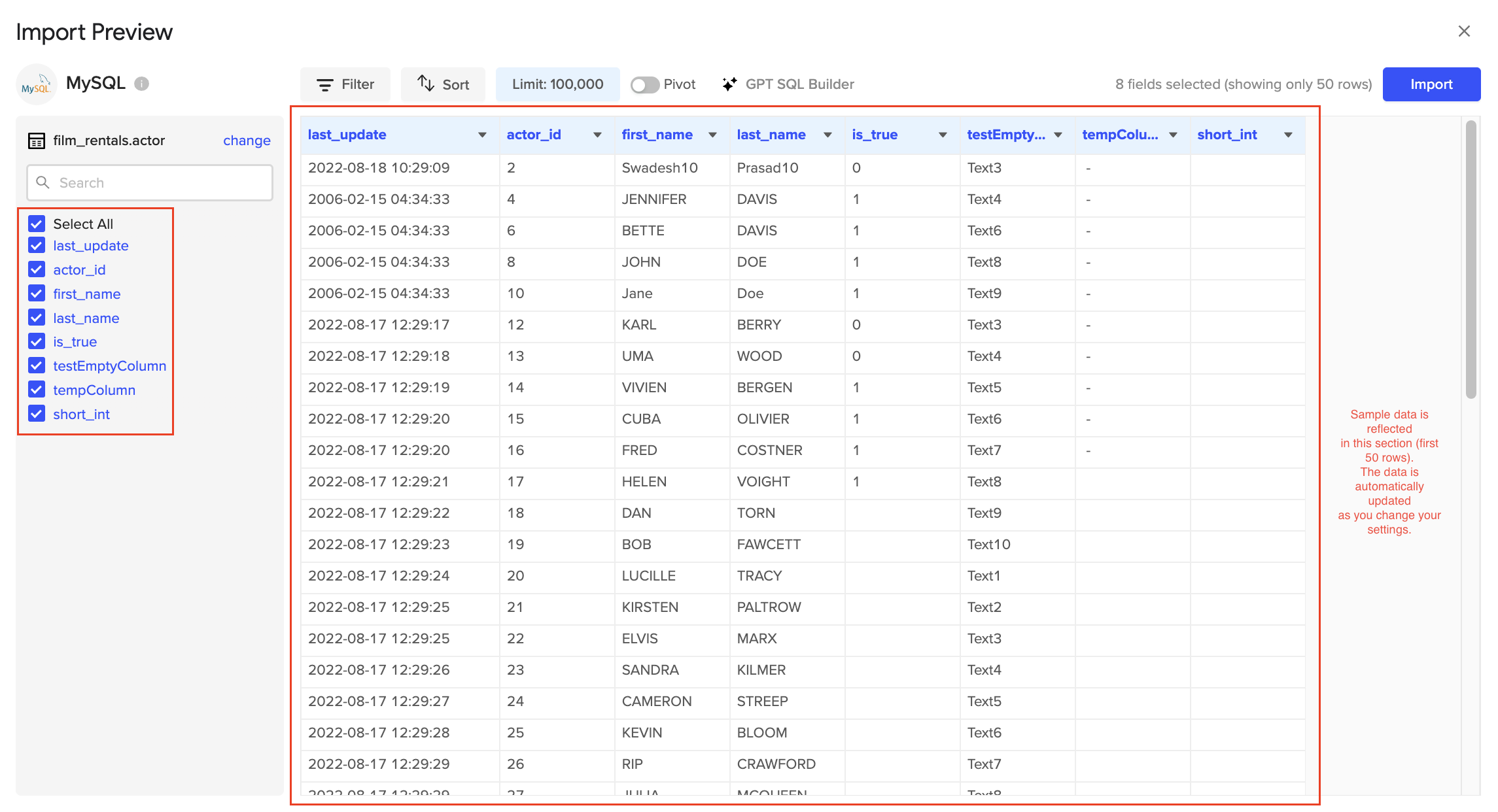The image size is (1498, 812).
Task: Open the short_int column dropdown arrow
Action: tap(1288, 135)
